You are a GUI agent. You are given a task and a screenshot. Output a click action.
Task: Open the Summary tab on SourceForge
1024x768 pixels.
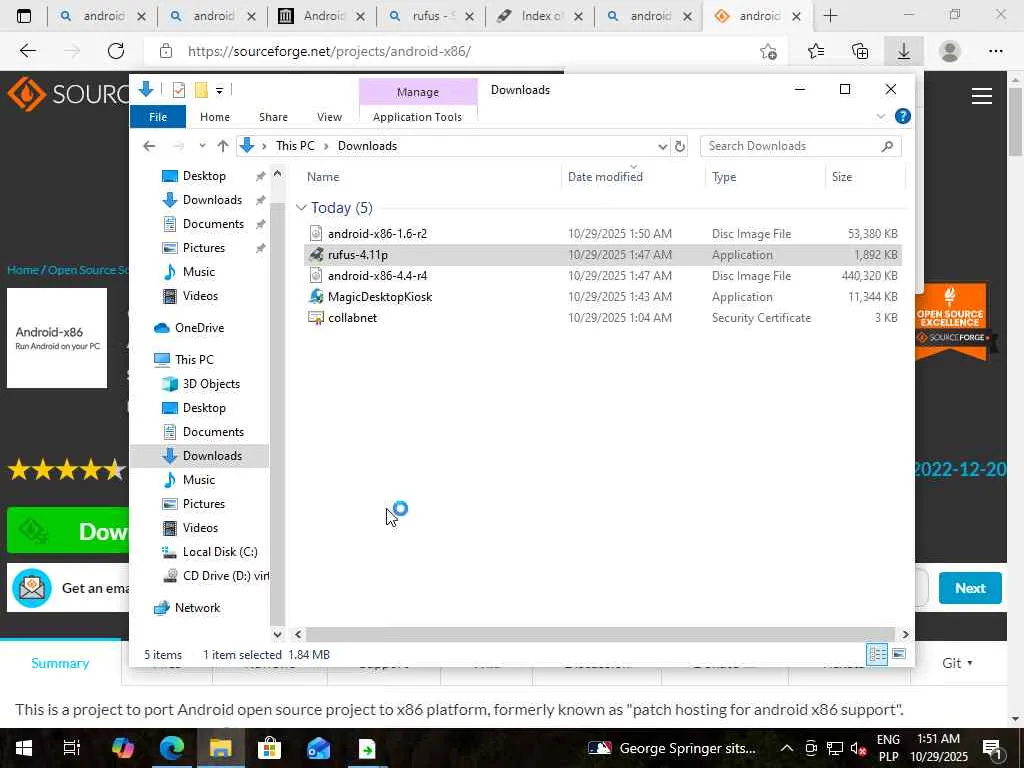(60, 663)
